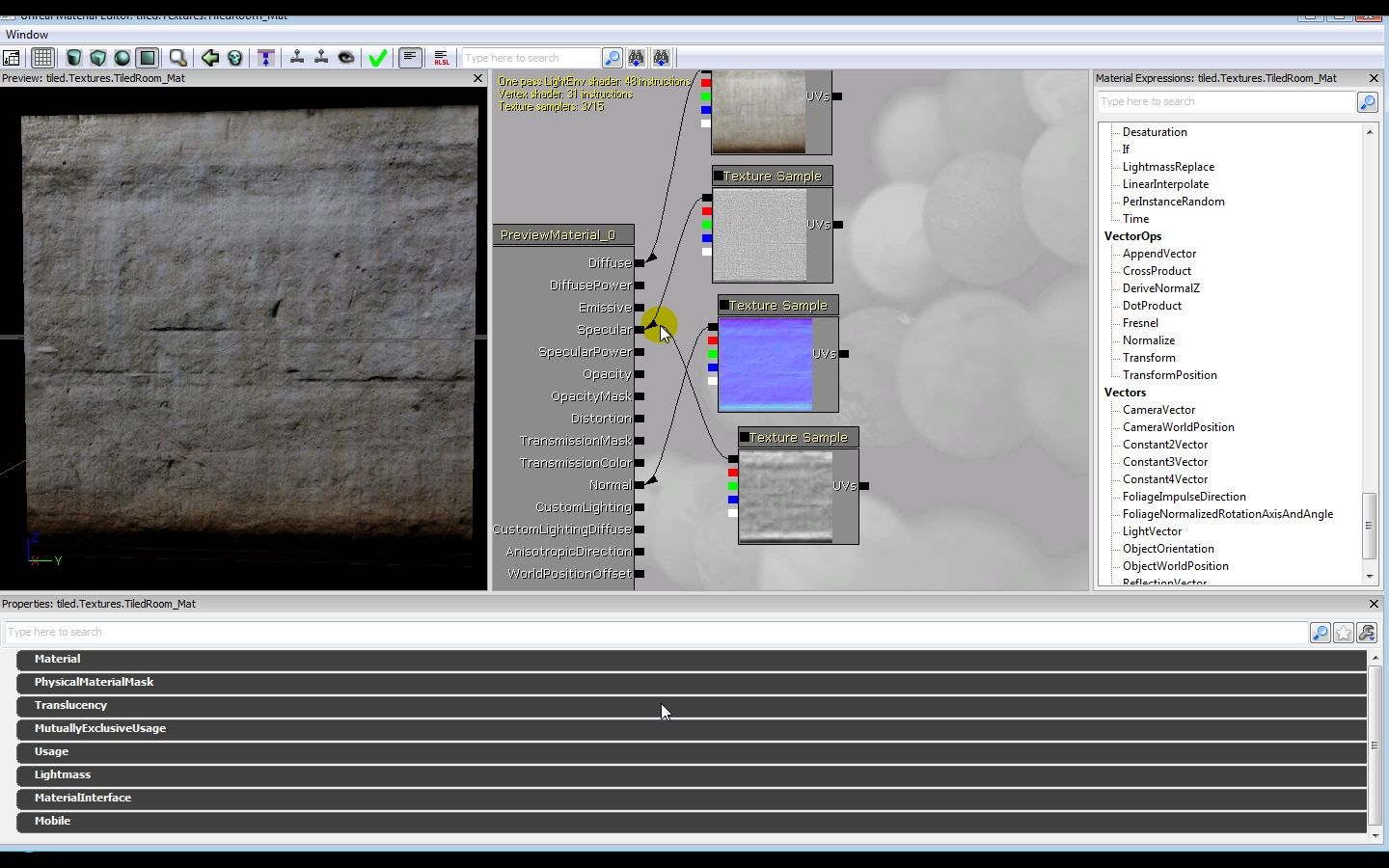Toggle the material stats text icon
Viewport: 1389px width, 868px height.
point(410,58)
